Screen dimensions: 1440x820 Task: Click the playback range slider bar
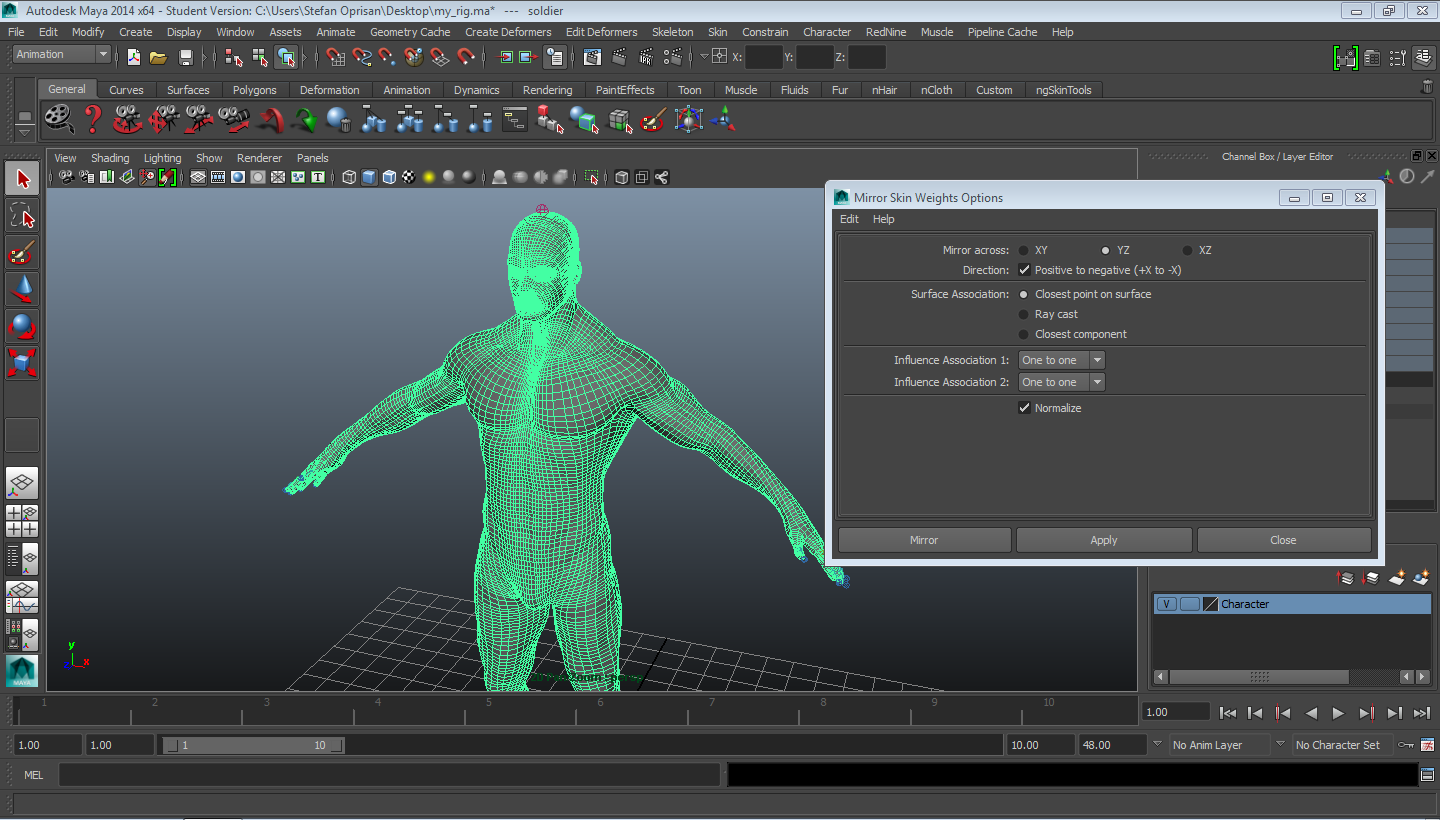tap(253, 745)
